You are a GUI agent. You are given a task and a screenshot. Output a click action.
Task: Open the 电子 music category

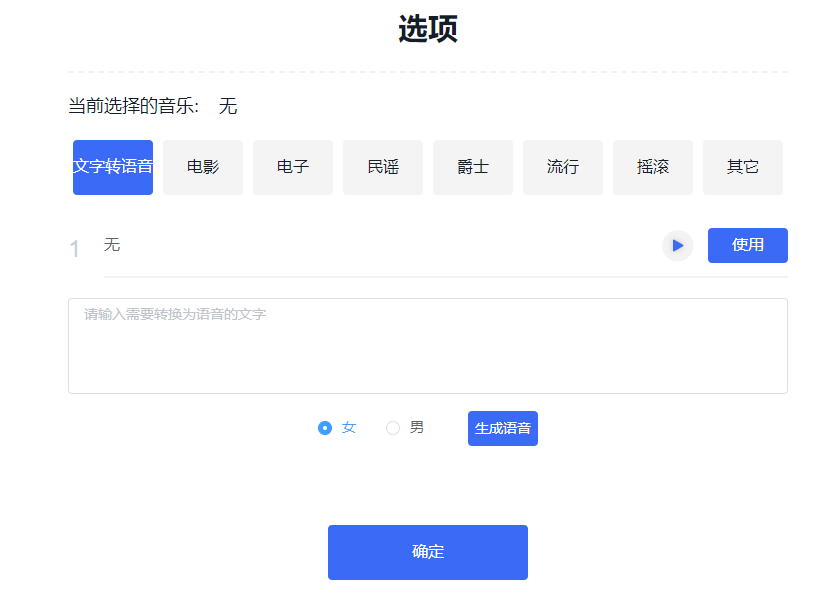click(292, 166)
